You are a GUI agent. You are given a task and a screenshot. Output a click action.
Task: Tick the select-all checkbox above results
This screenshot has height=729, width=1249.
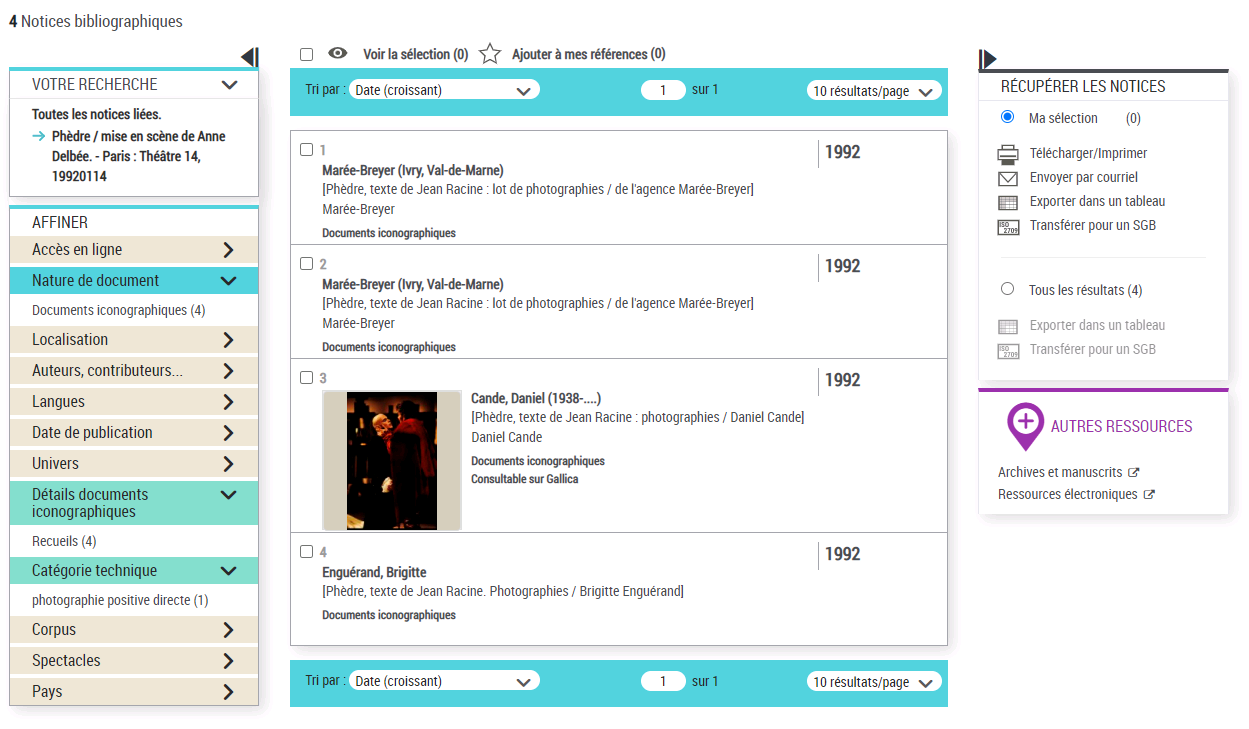click(x=307, y=54)
